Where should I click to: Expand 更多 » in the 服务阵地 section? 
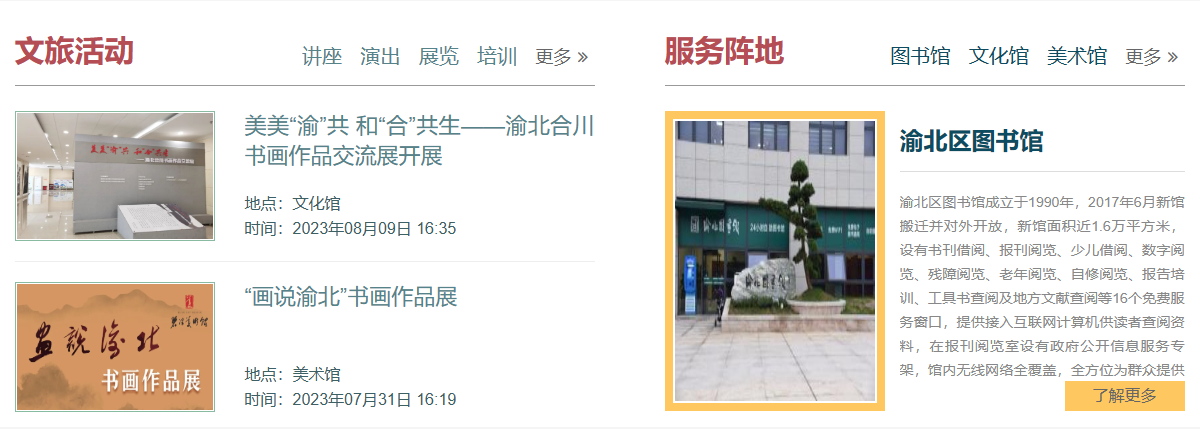(1152, 56)
